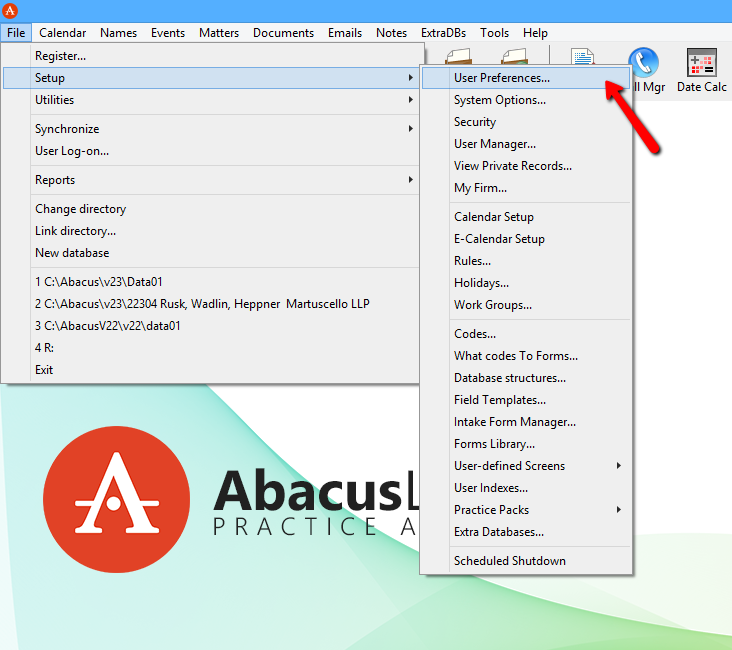Choose View Private Records...
This screenshot has height=650, width=732.
point(526,166)
